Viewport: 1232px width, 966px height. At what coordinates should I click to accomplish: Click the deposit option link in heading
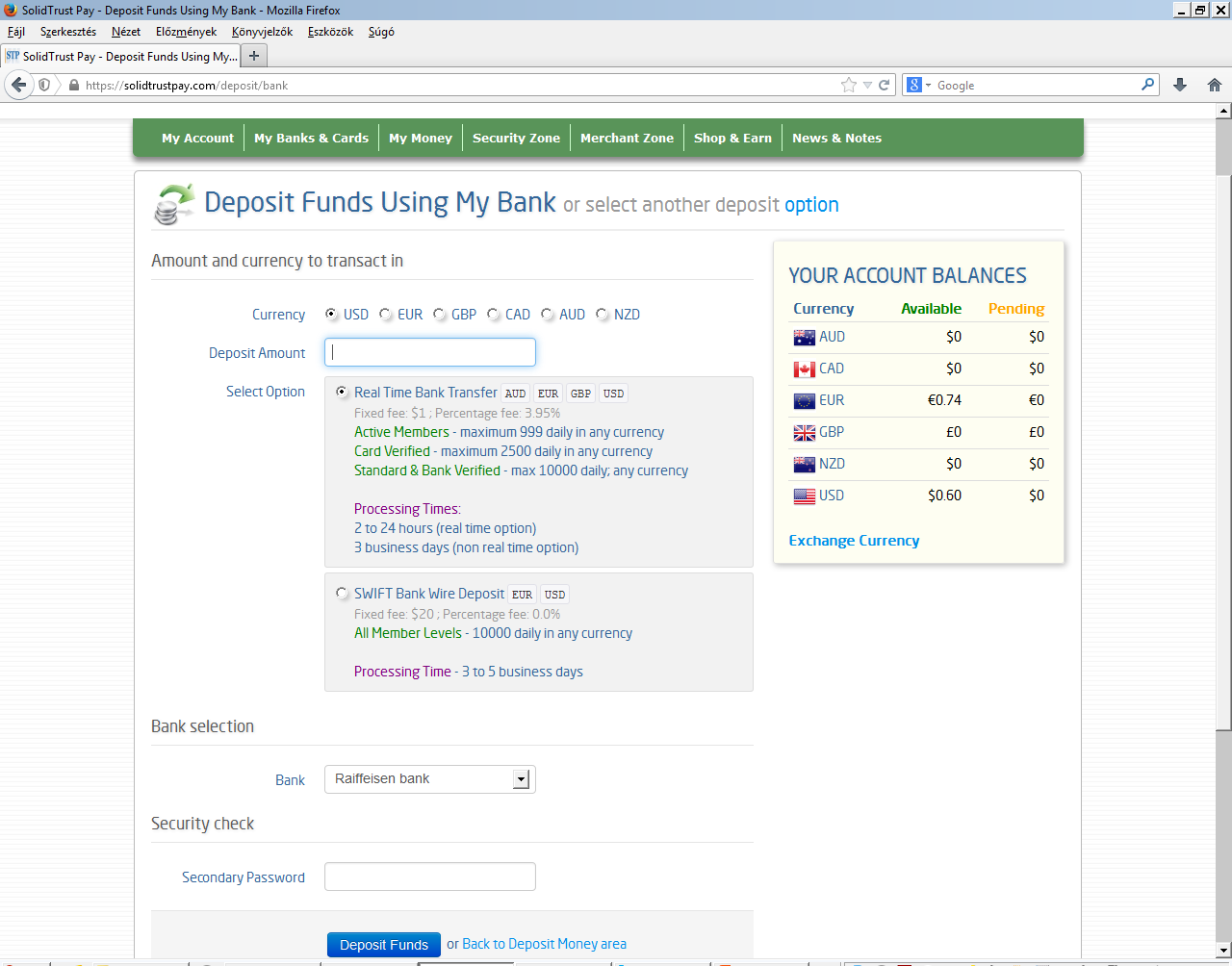(811, 205)
